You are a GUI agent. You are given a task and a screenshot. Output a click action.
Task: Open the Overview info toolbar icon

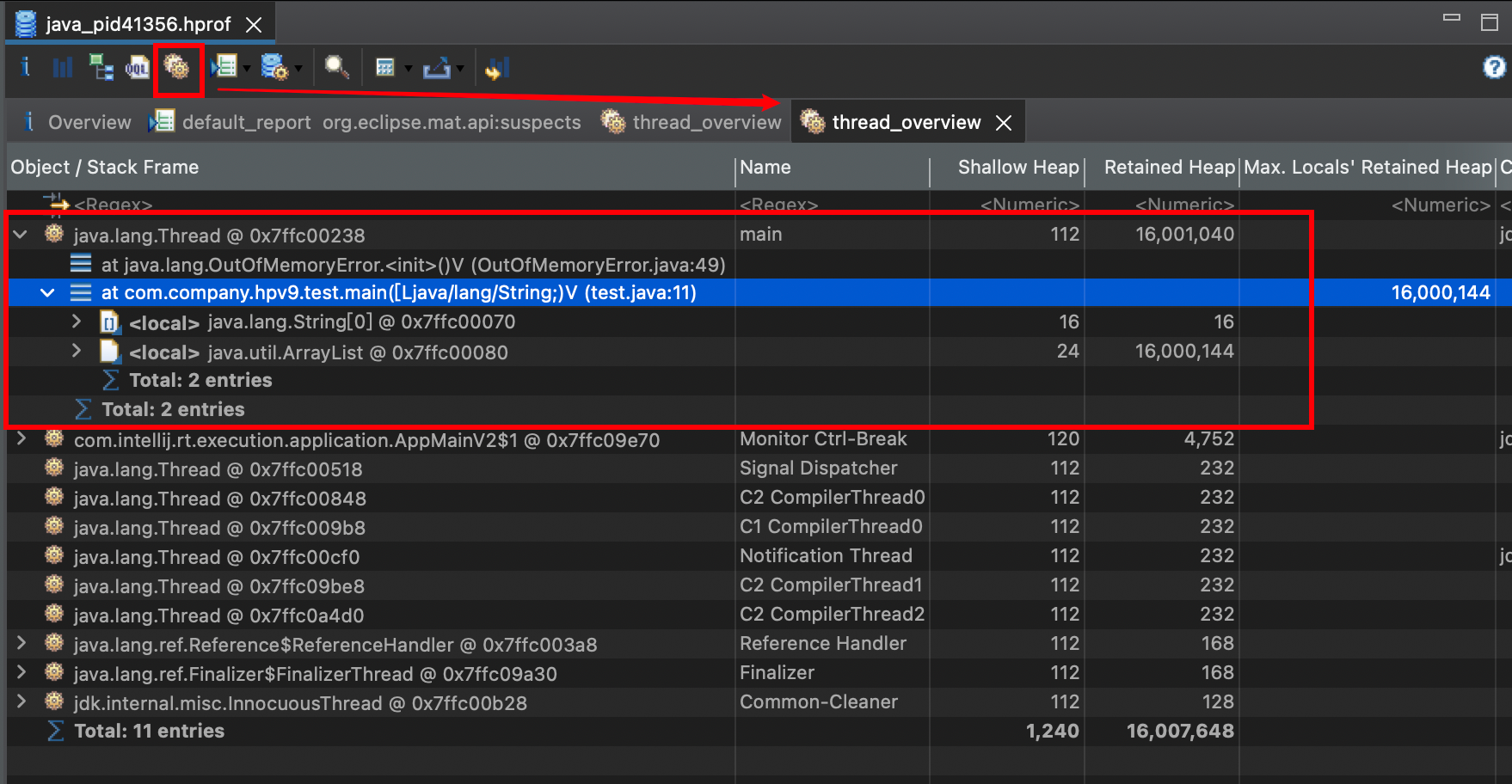pyautogui.click(x=26, y=67)
